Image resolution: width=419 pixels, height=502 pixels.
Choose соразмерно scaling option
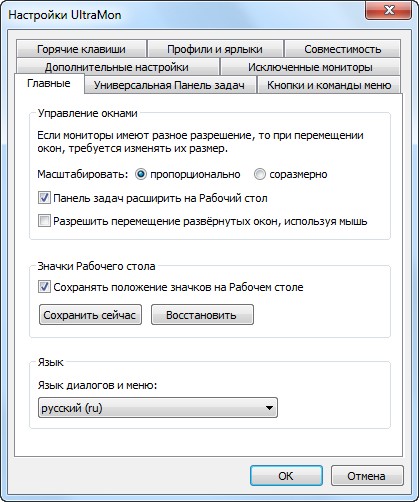tap(259, 174)
